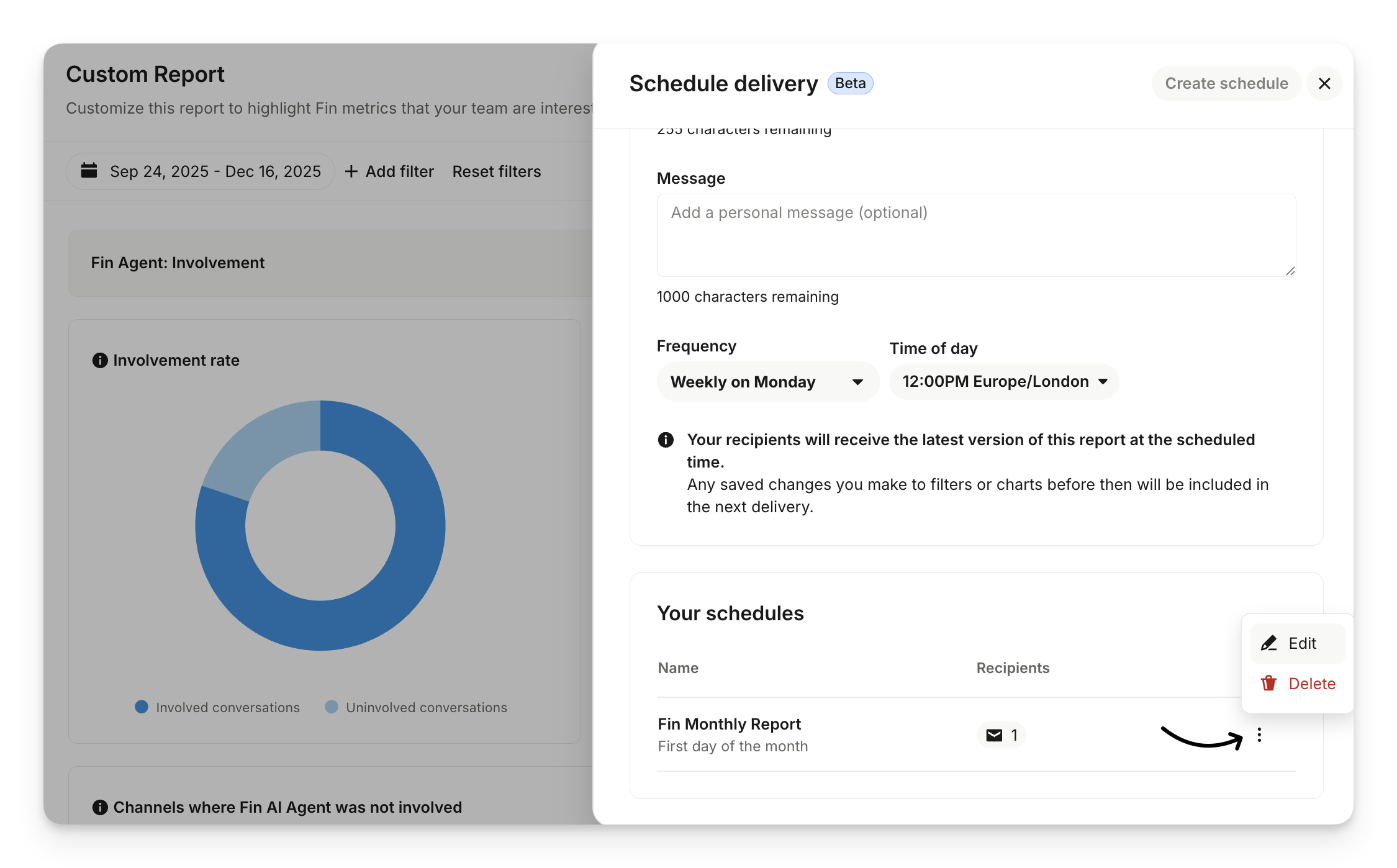This screenshot has height=868, width=1397.
Task: Click the red trash Delete icon
Action: (x=1268, y=684)
